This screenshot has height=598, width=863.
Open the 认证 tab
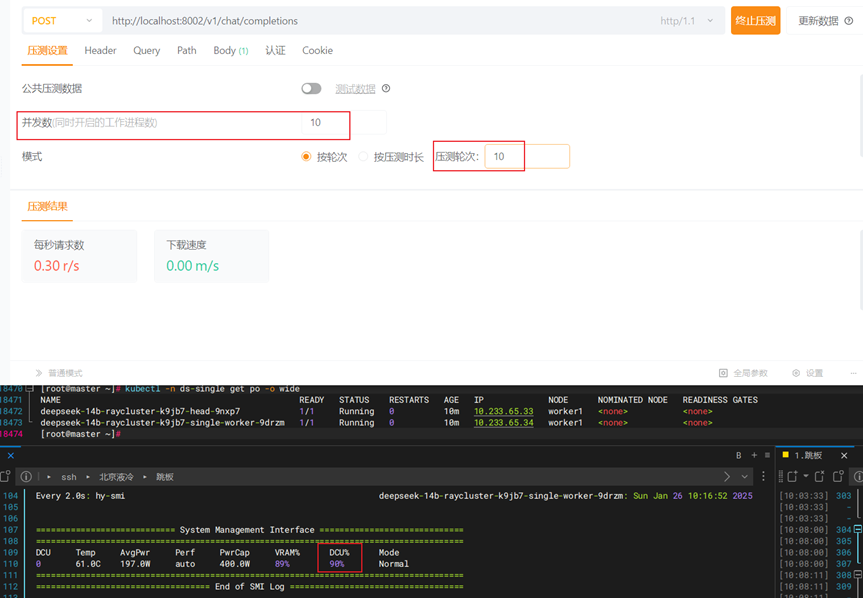[x=275, y=51]
